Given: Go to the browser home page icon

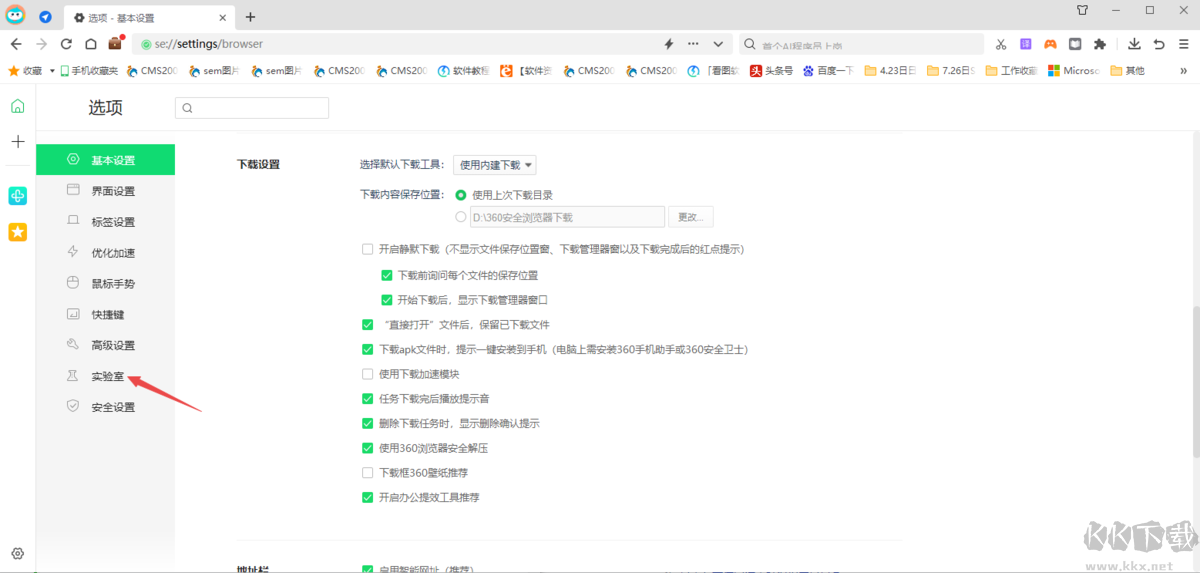Looking at the screenshot, I should click(x=91, y=44).
